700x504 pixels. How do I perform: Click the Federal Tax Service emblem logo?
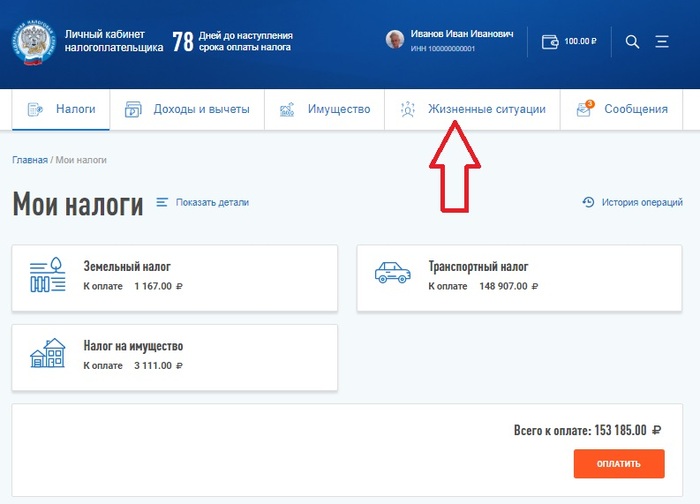(34, 42)
